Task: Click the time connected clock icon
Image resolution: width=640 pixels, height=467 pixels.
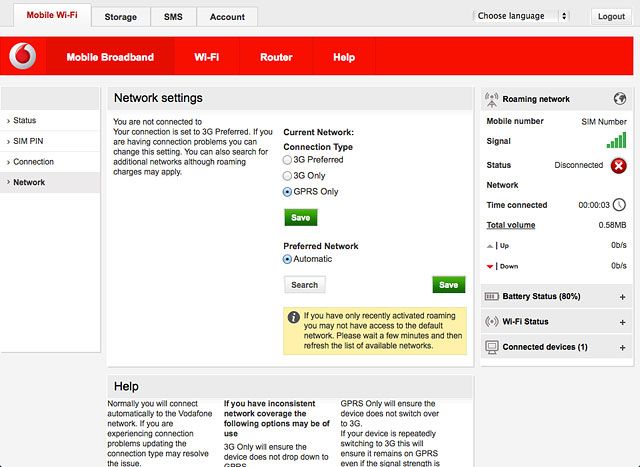Action: 619,205
